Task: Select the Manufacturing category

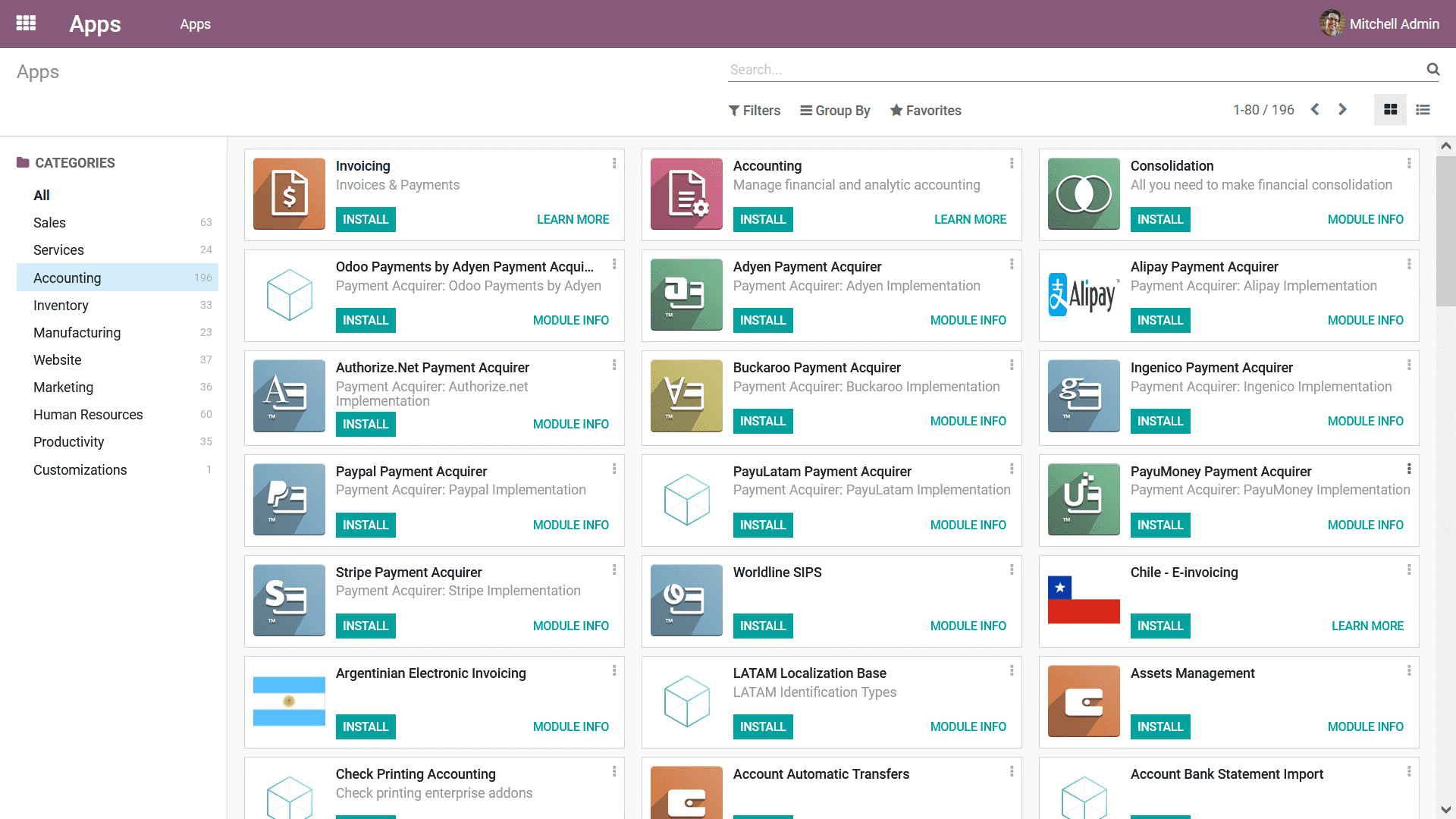Action: 117,333
